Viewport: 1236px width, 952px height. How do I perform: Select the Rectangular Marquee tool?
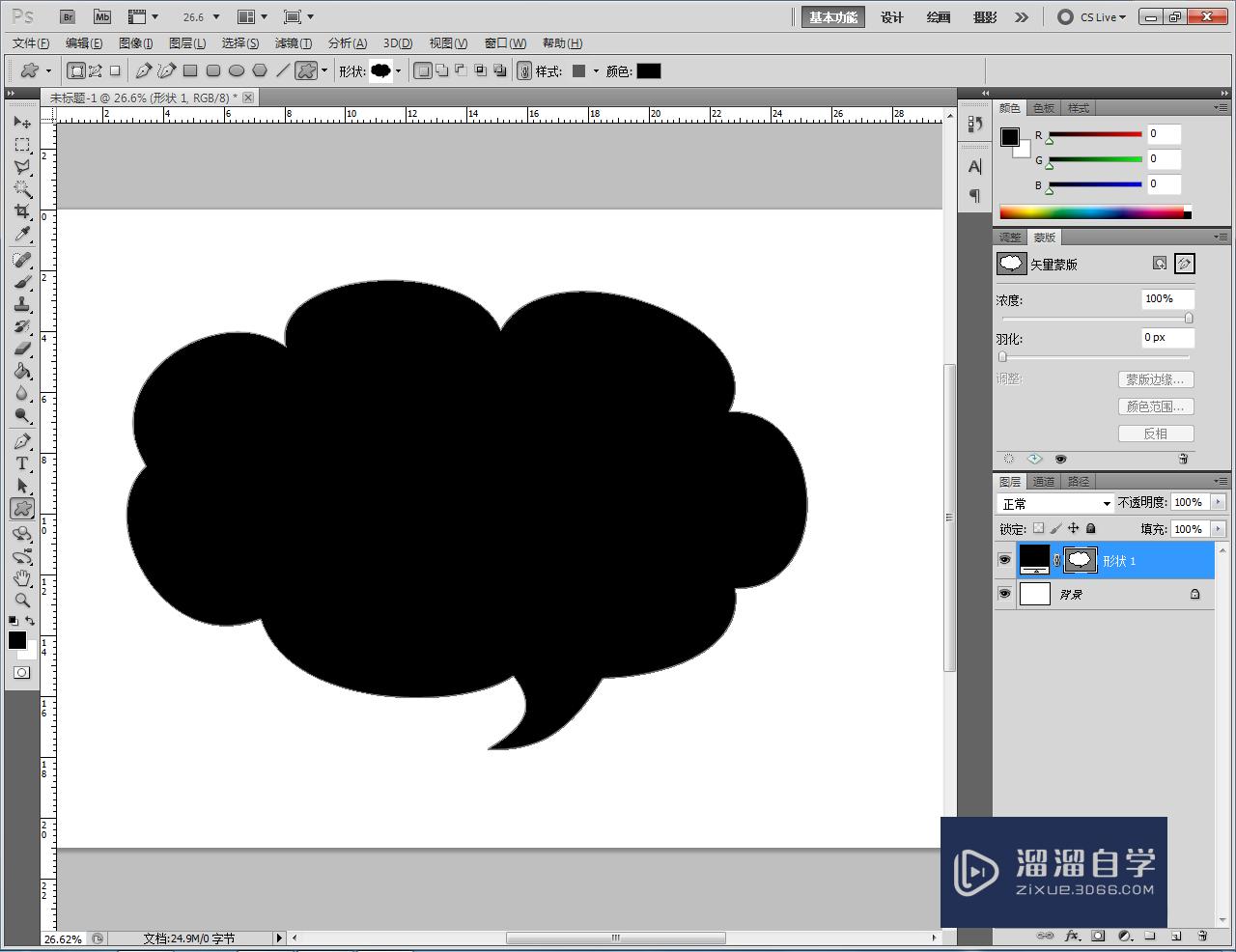point(22,145)
